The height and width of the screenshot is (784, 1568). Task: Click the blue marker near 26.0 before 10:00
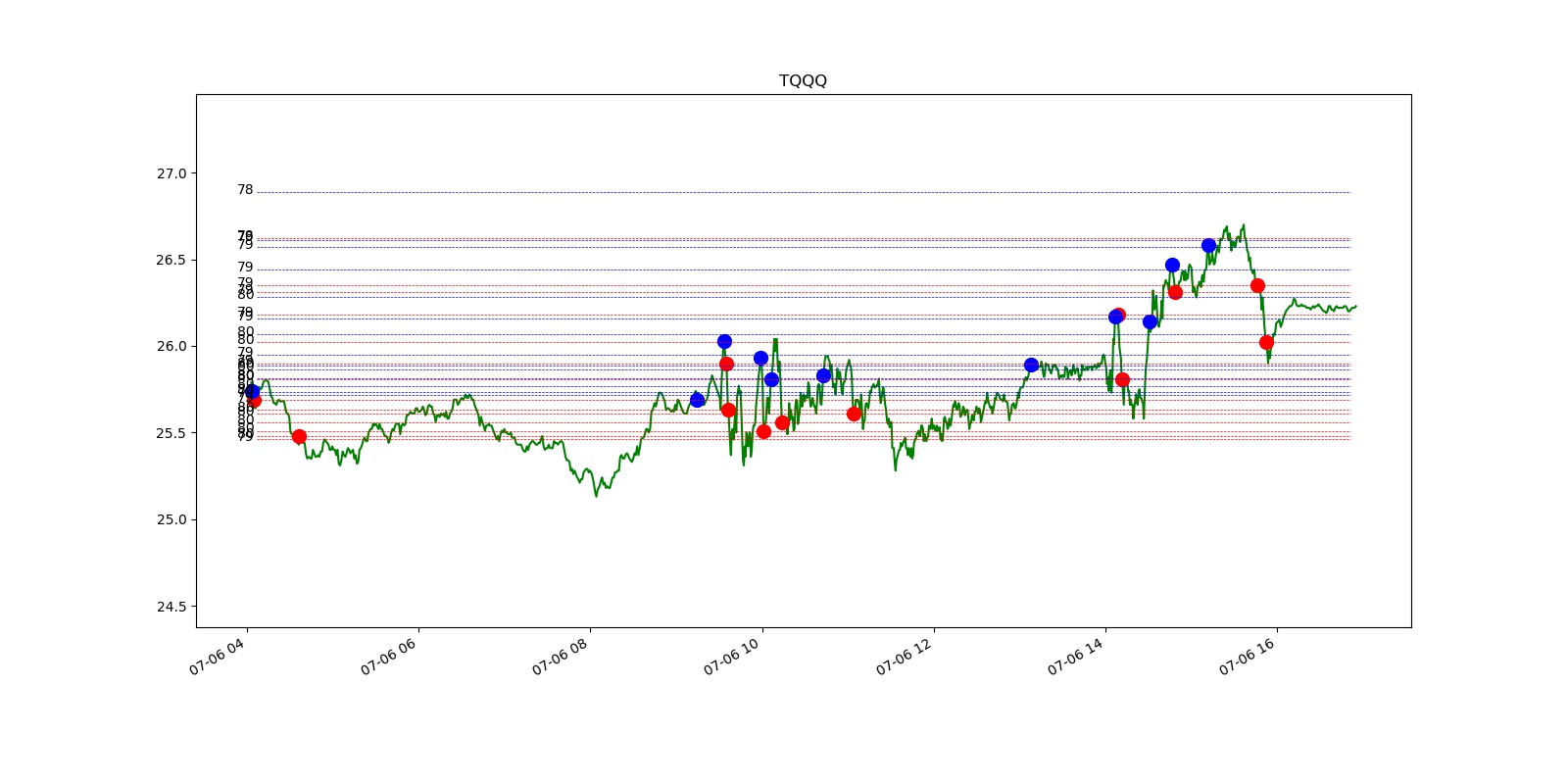(x=724, y=341)
